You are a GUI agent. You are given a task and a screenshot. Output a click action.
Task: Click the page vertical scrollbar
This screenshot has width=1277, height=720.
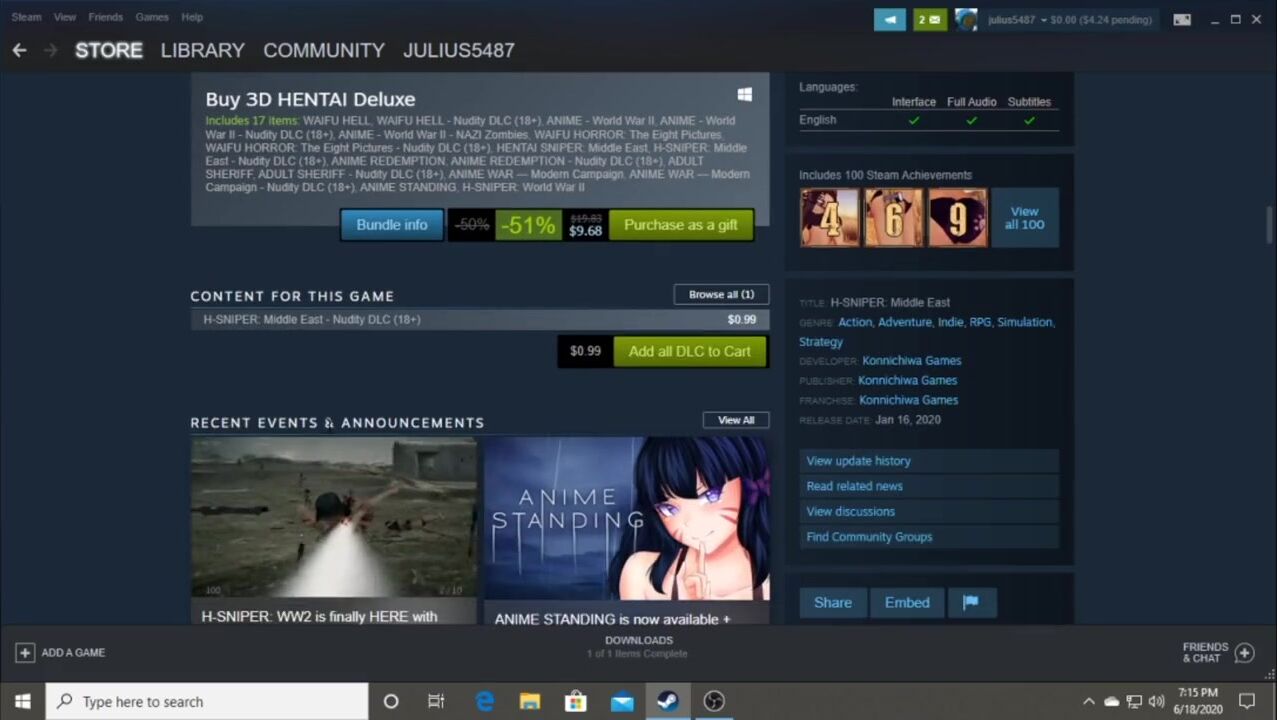coord(1269,225)
